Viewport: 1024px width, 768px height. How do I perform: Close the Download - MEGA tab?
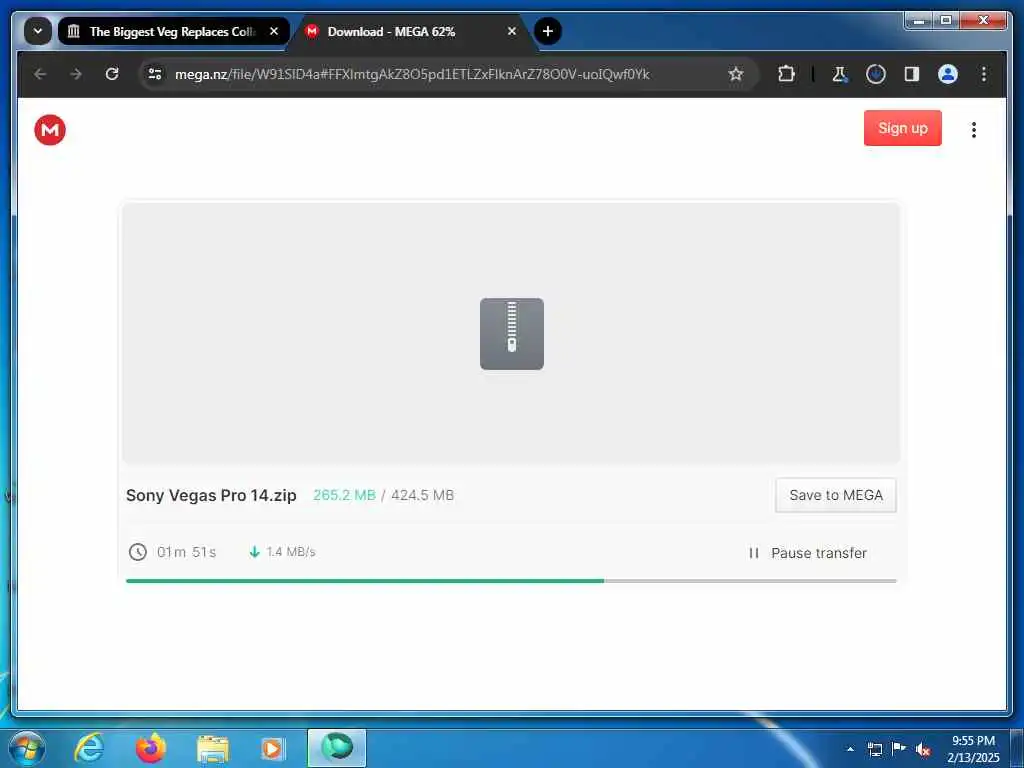pos(512,31)
